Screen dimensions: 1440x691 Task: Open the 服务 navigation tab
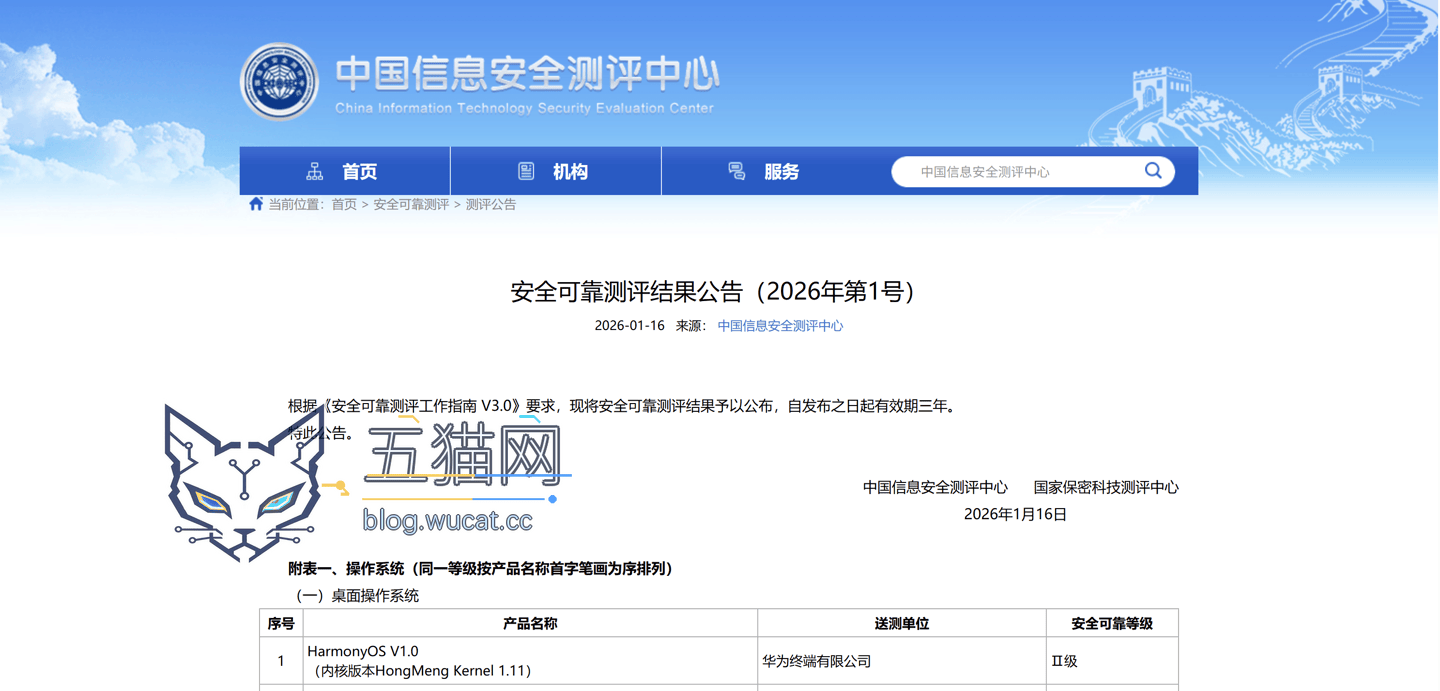tap(767, 171)
